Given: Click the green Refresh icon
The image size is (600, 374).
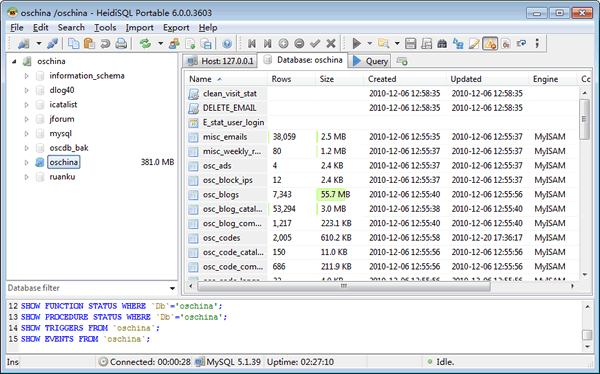Looking at the screenshot, I should point(145,44).
